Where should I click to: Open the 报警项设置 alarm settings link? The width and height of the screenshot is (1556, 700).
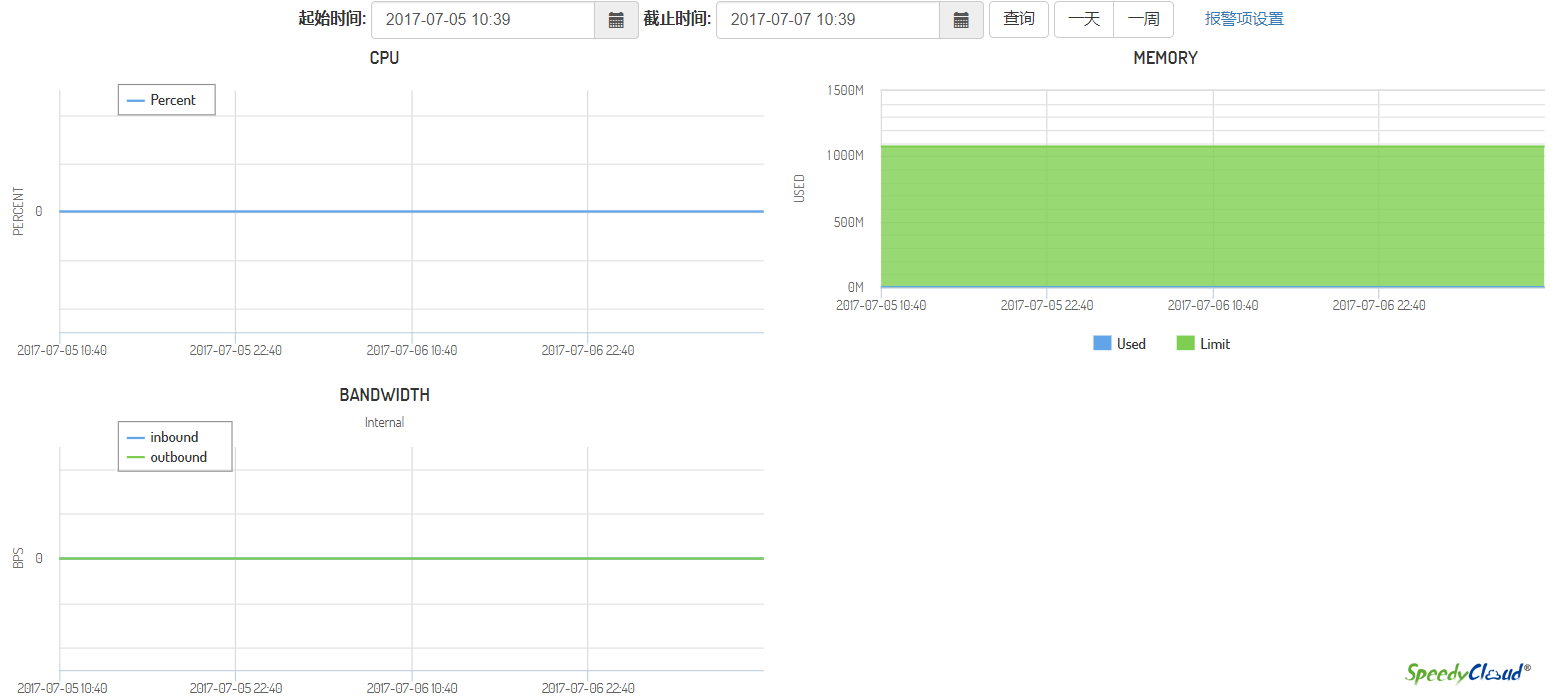[1244, 19]
